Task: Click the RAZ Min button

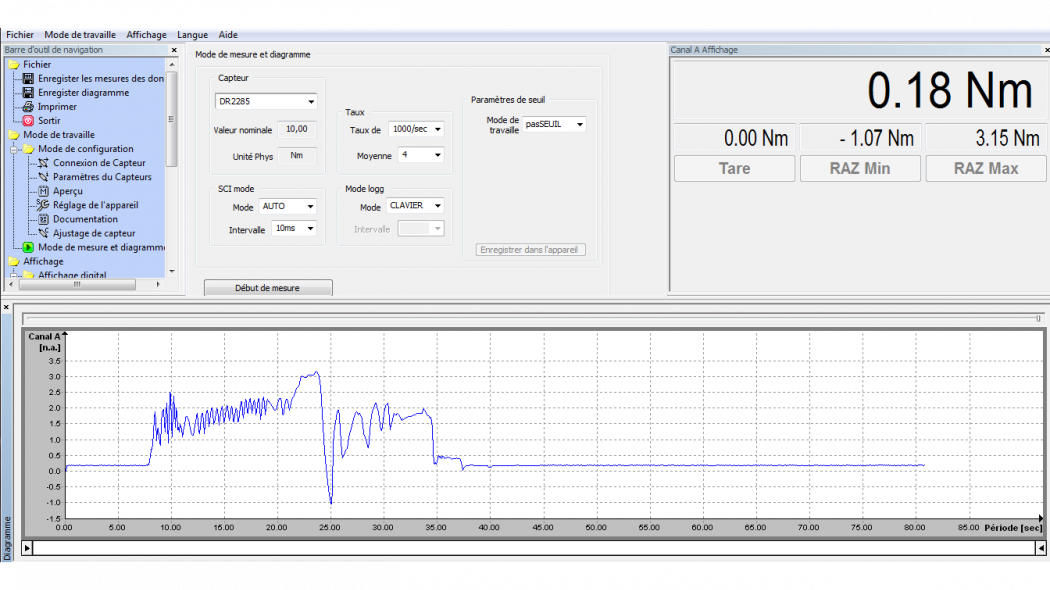Action: pyautogui.click(x=860, y=169)
